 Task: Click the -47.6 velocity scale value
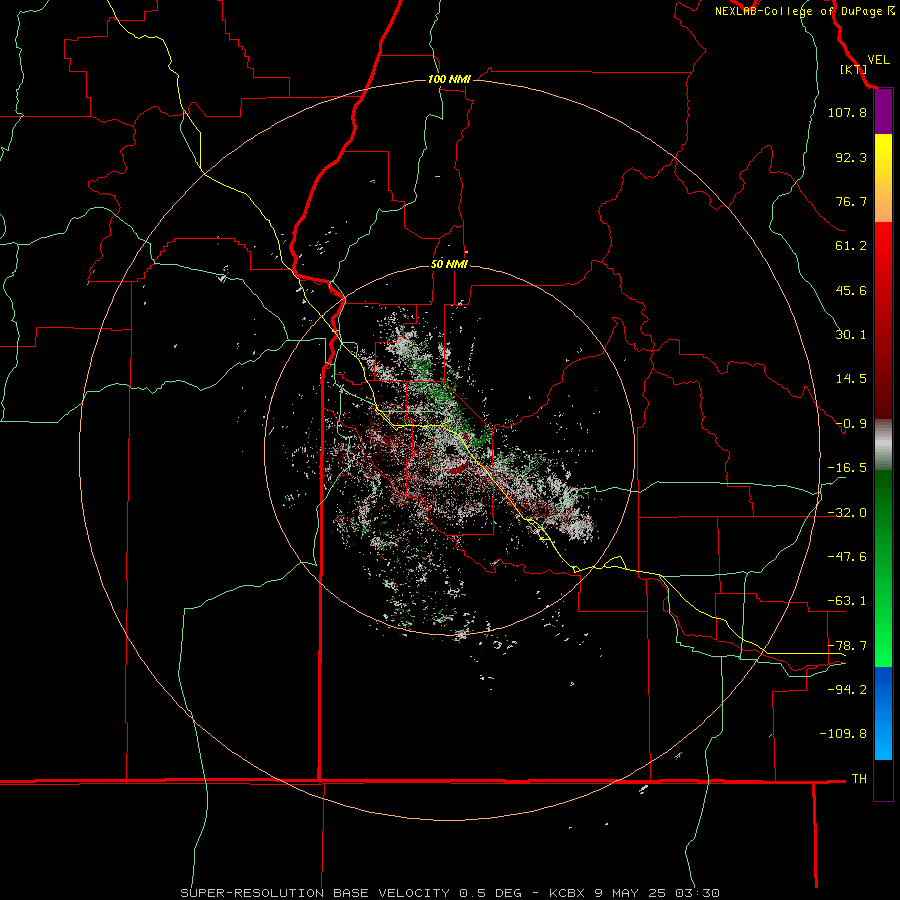point(847,557)
